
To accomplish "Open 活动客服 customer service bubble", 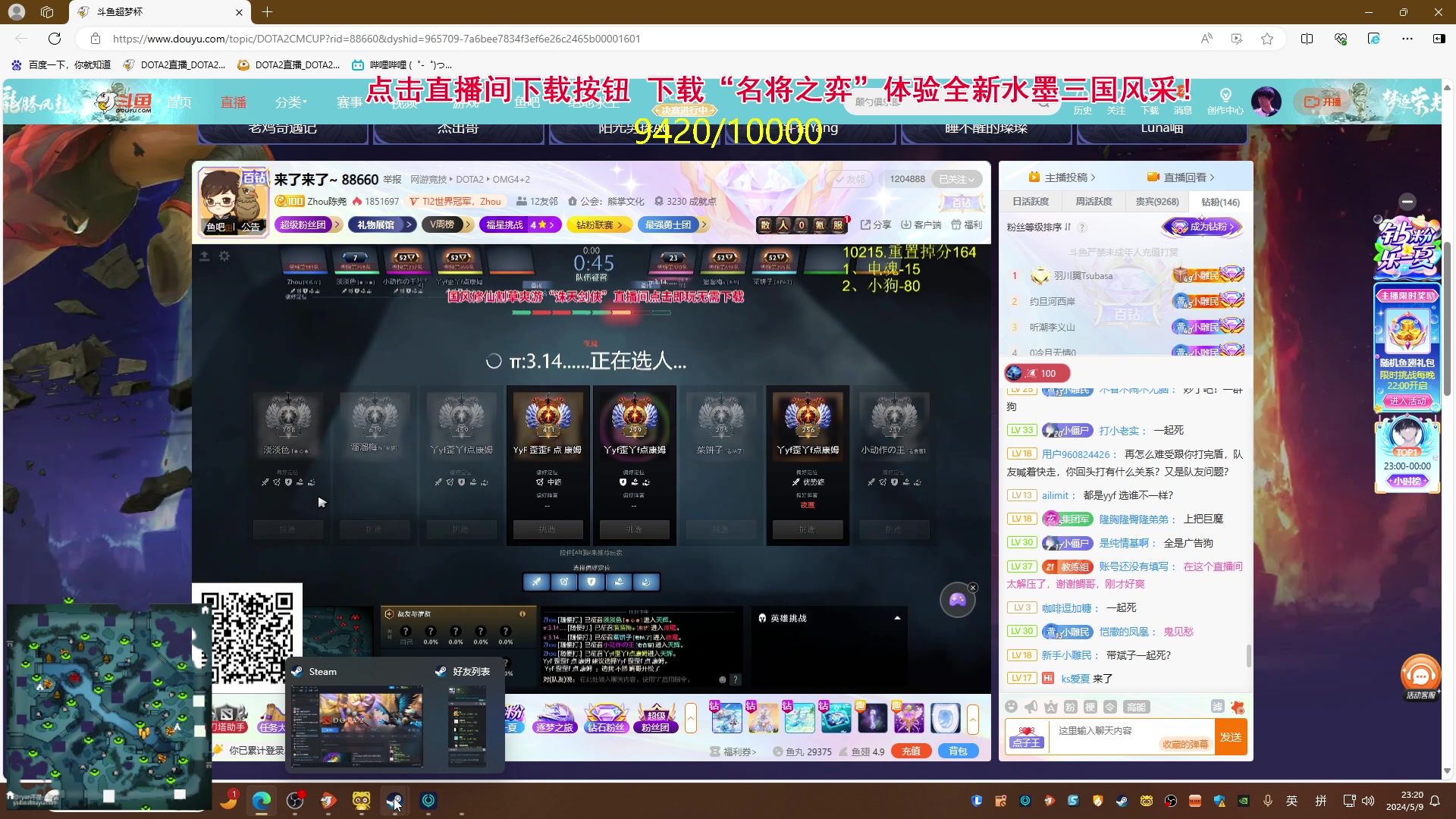I will [1420, 676].
